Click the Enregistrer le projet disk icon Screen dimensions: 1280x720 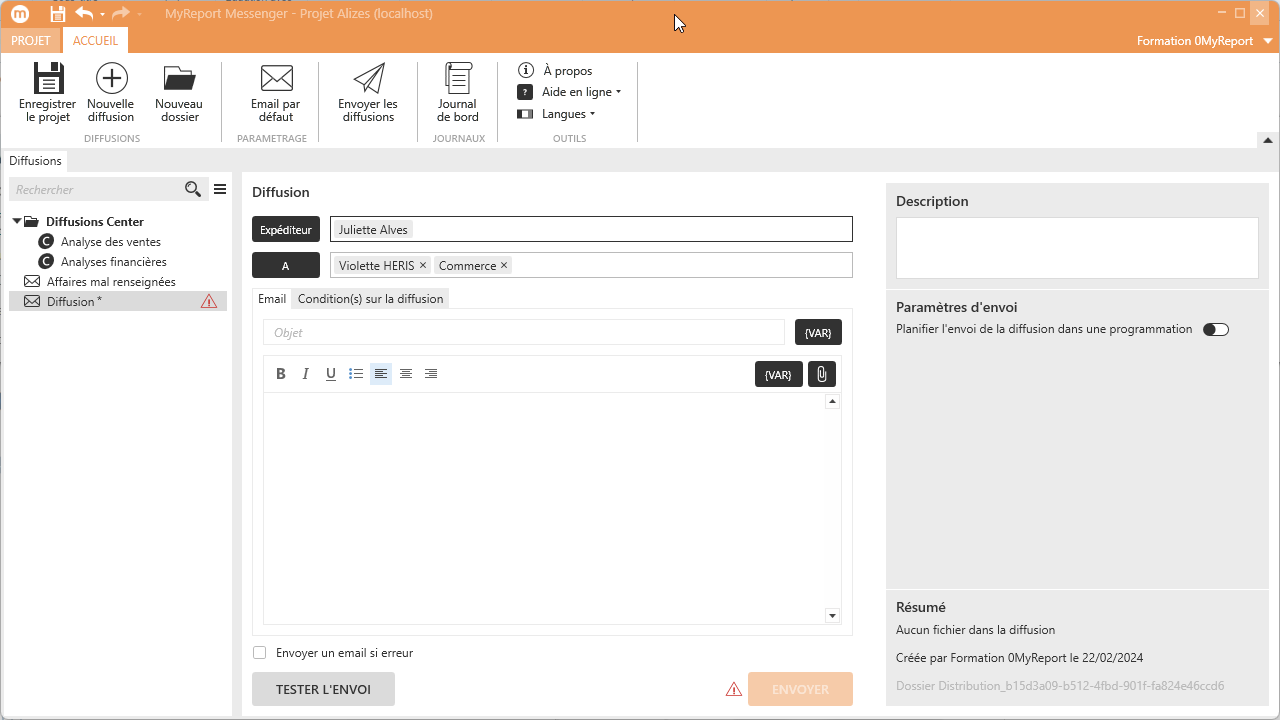tap(47, 80)
